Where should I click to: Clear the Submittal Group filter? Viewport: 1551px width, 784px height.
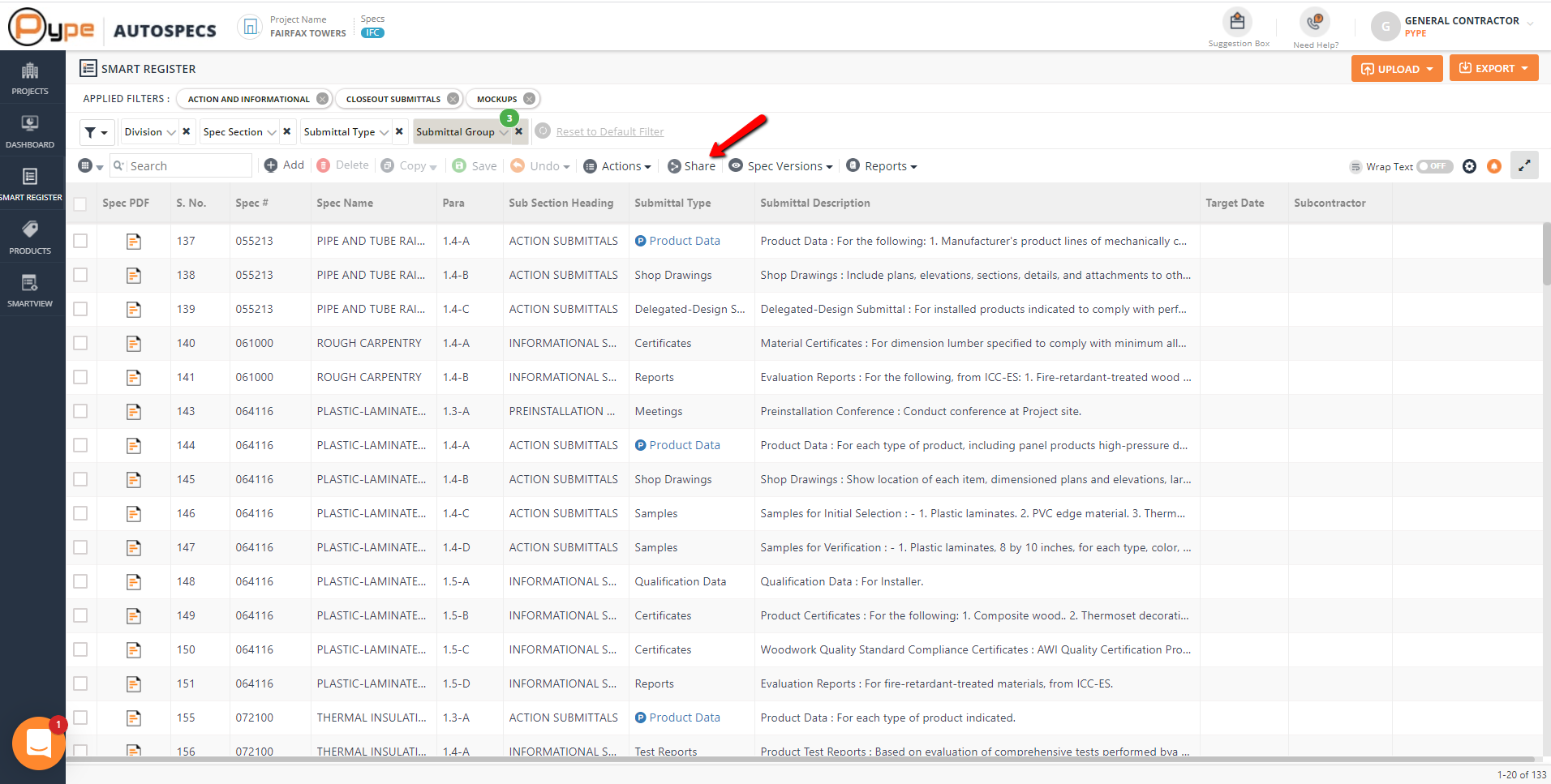519,131
